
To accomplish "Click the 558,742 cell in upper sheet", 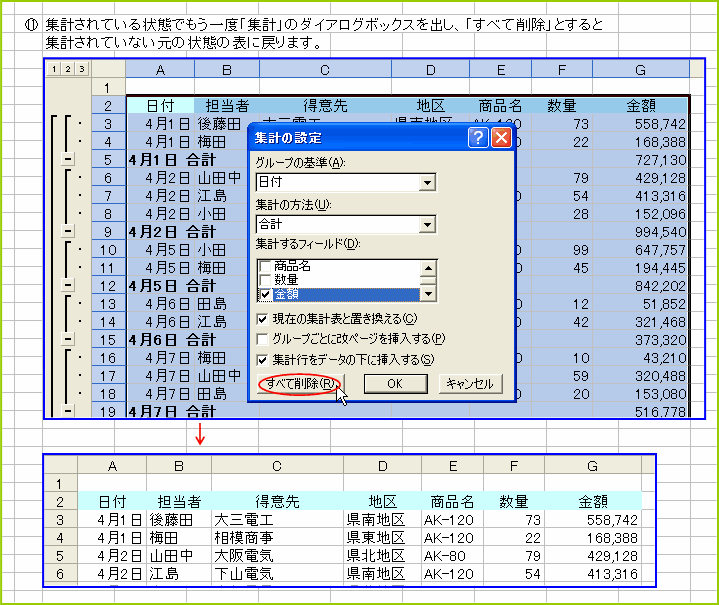I will [641, 124].
